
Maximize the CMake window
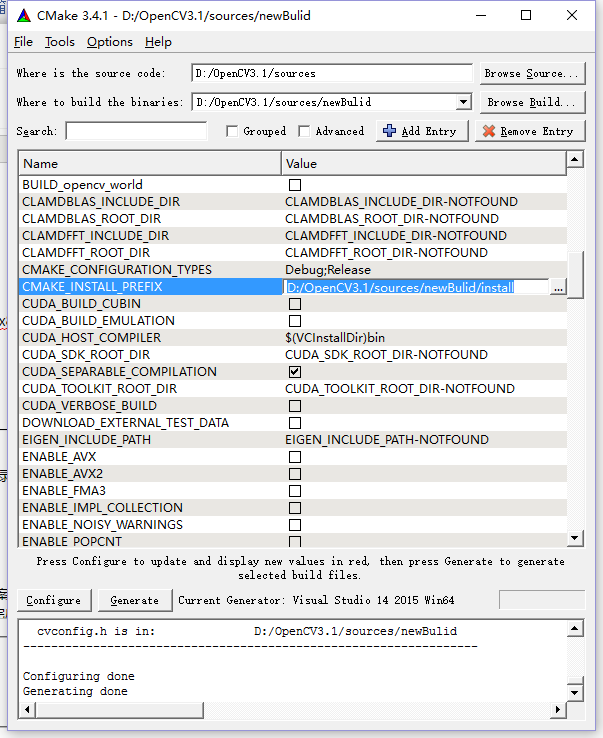(526, 16)
